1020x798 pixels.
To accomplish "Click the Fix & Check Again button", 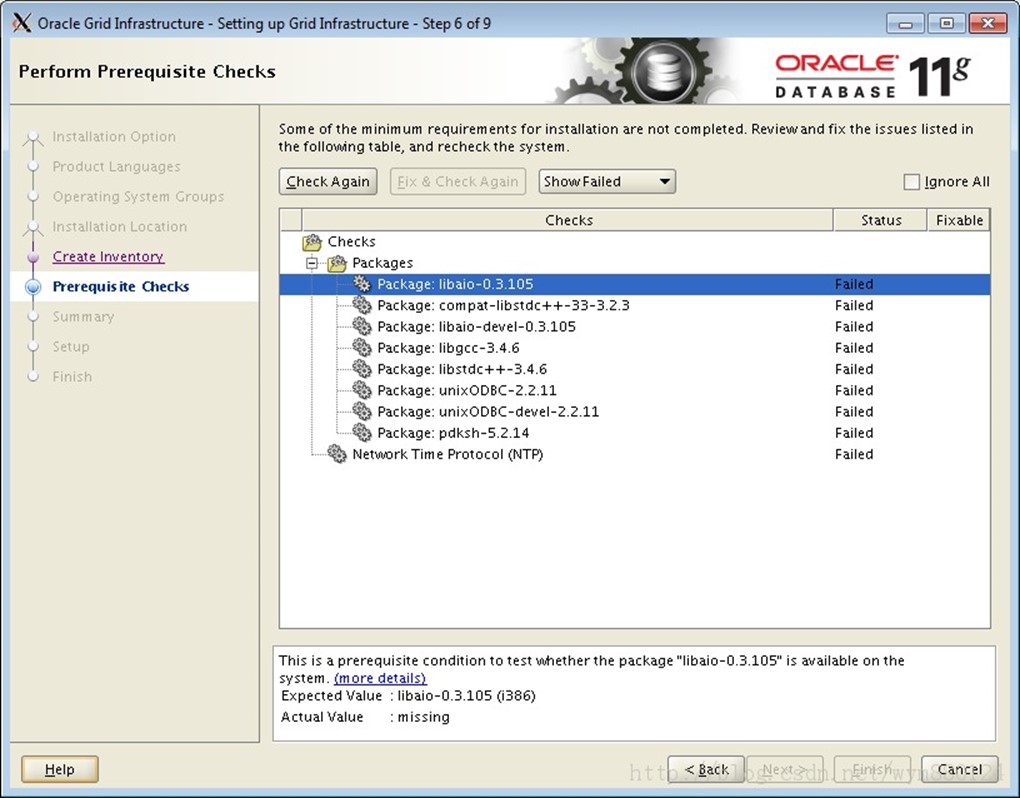I will pyautogui.click(x=458, y=181).
